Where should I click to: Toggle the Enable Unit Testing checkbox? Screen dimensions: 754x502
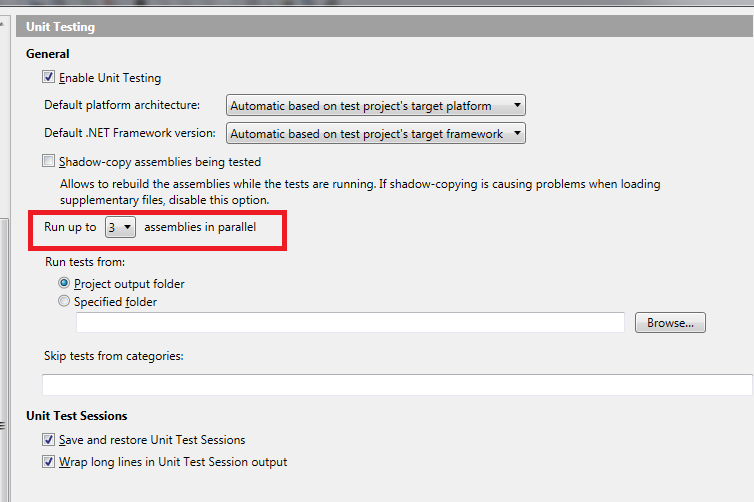(48, 77)
